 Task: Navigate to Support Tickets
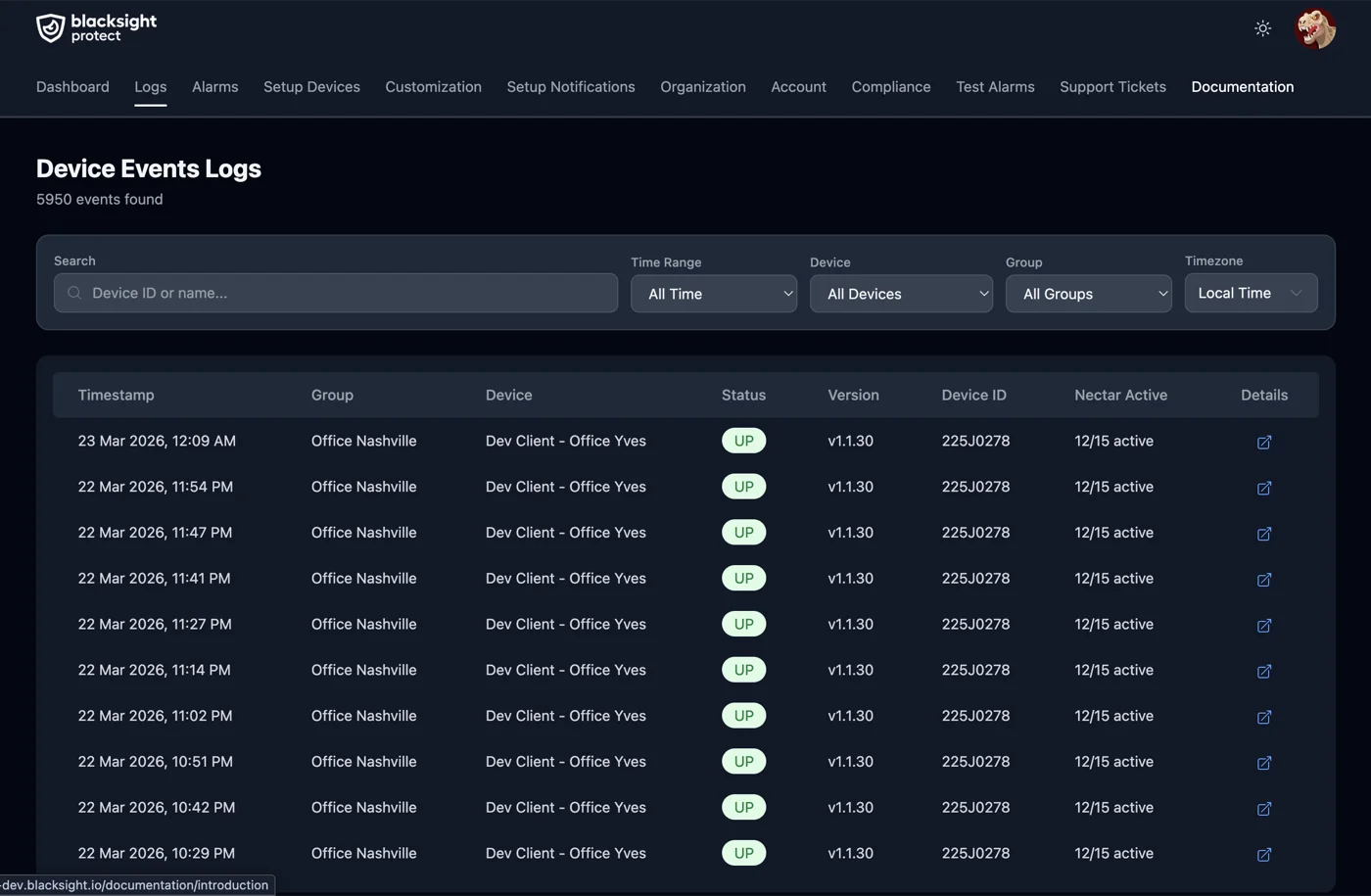click(1112, 87)
